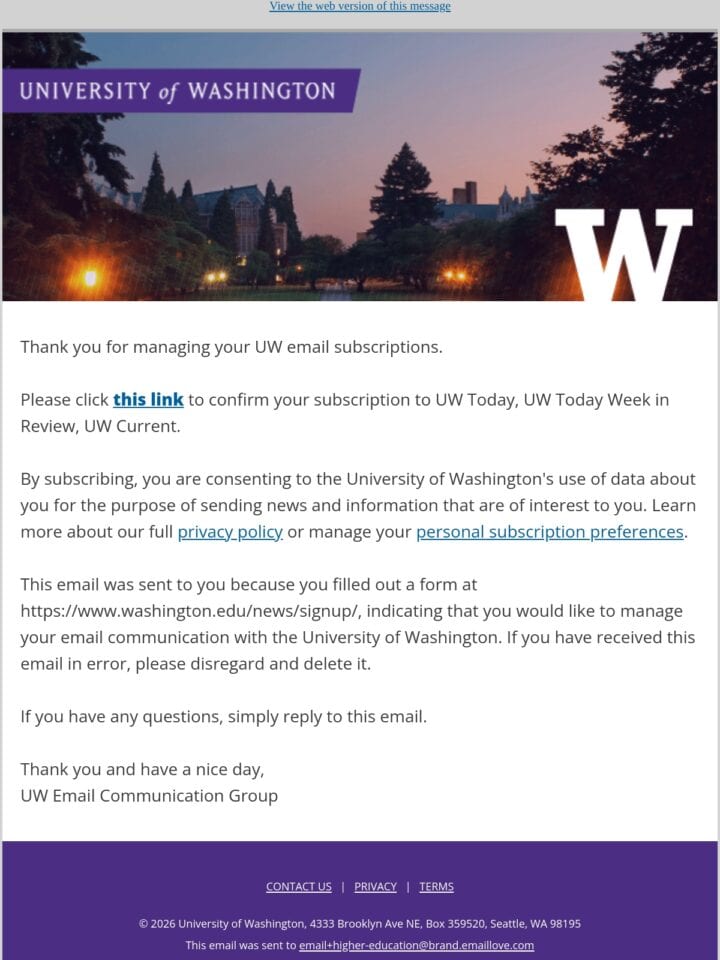Click the University of Washington wordmark banner
This screenshot has width=720, height=960.
coord(181,91)
